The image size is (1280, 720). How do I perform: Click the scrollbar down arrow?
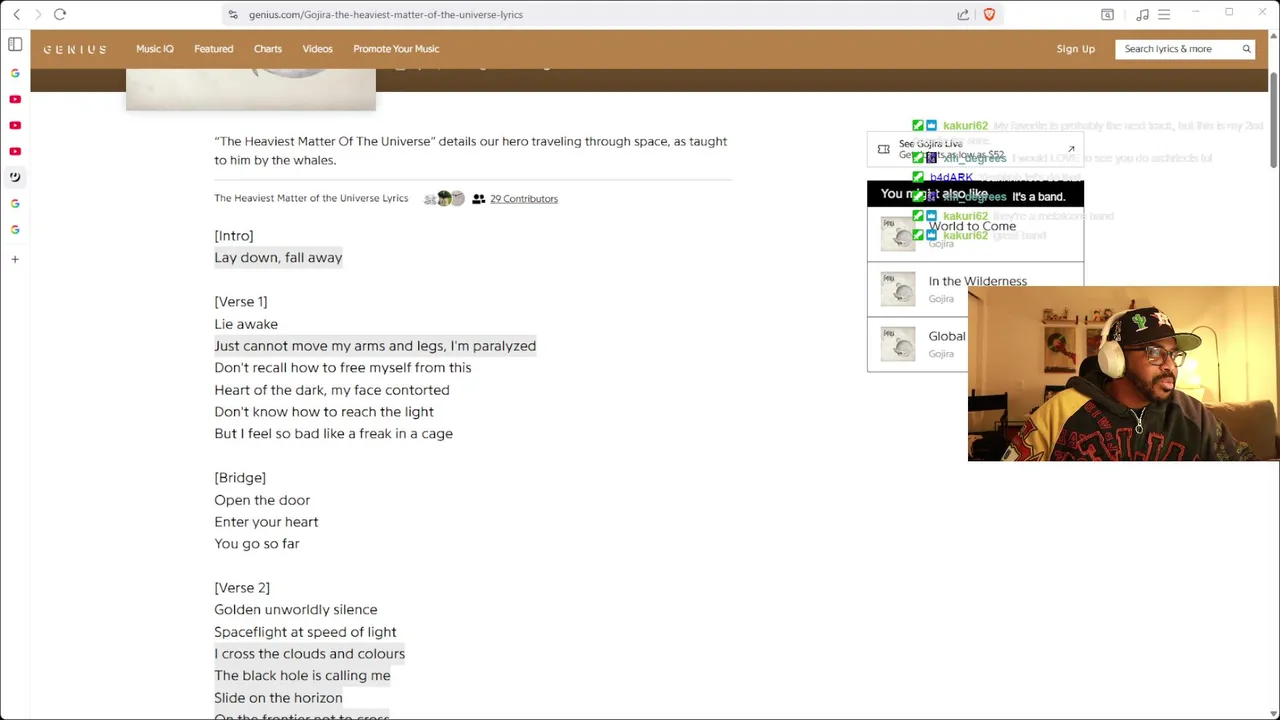1273,714
